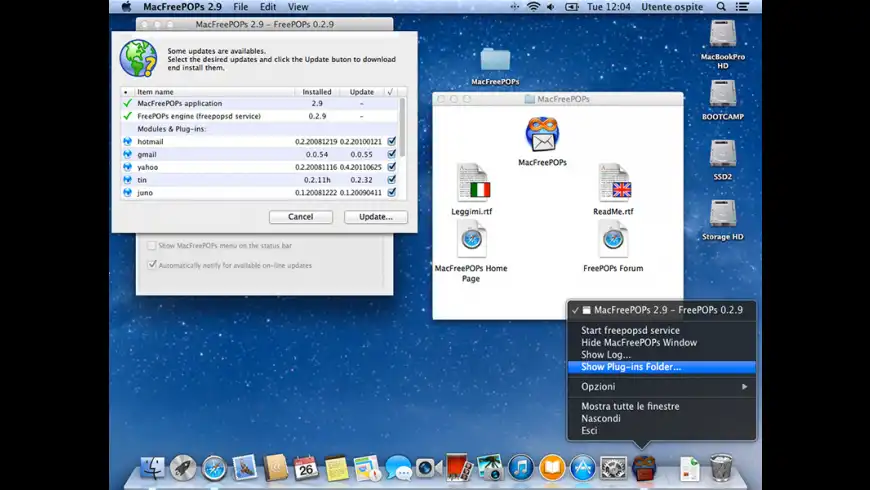Open Messages from the dock
The height and width of the screenshot is (490, 870).
coord(398,468)
